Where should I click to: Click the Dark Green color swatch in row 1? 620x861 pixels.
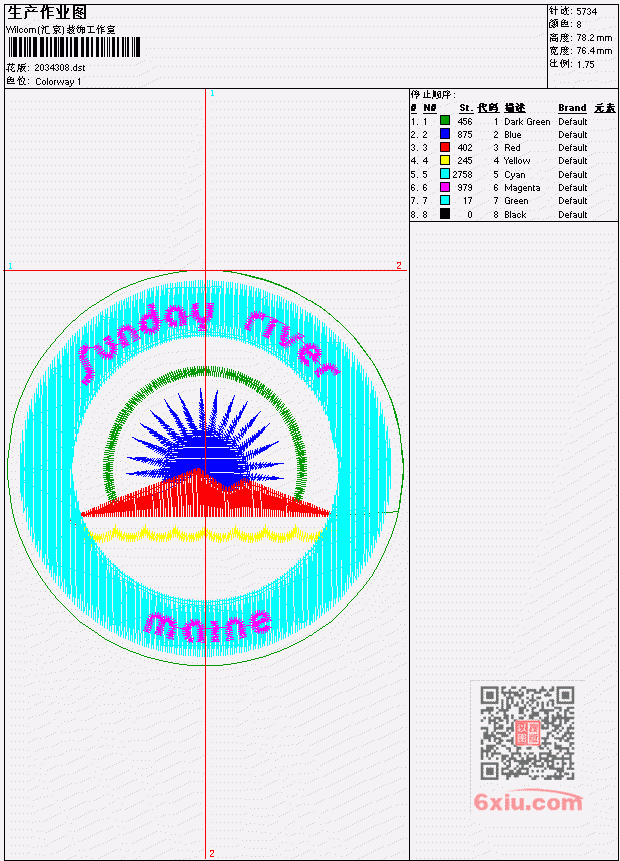click(445, 121)
